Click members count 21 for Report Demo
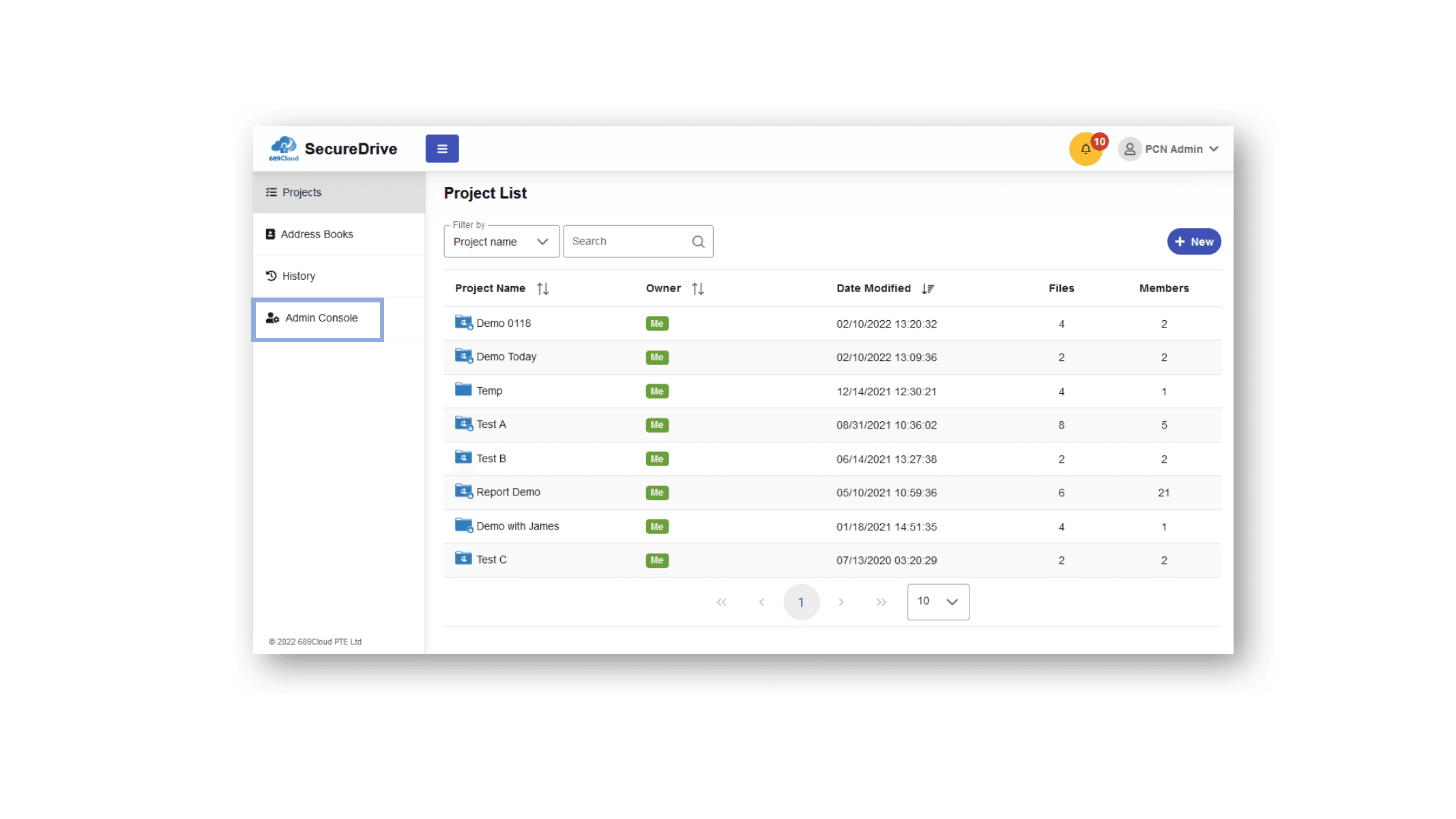The height and width of the screenshot is (819, 1456). tap(1163, 493)
